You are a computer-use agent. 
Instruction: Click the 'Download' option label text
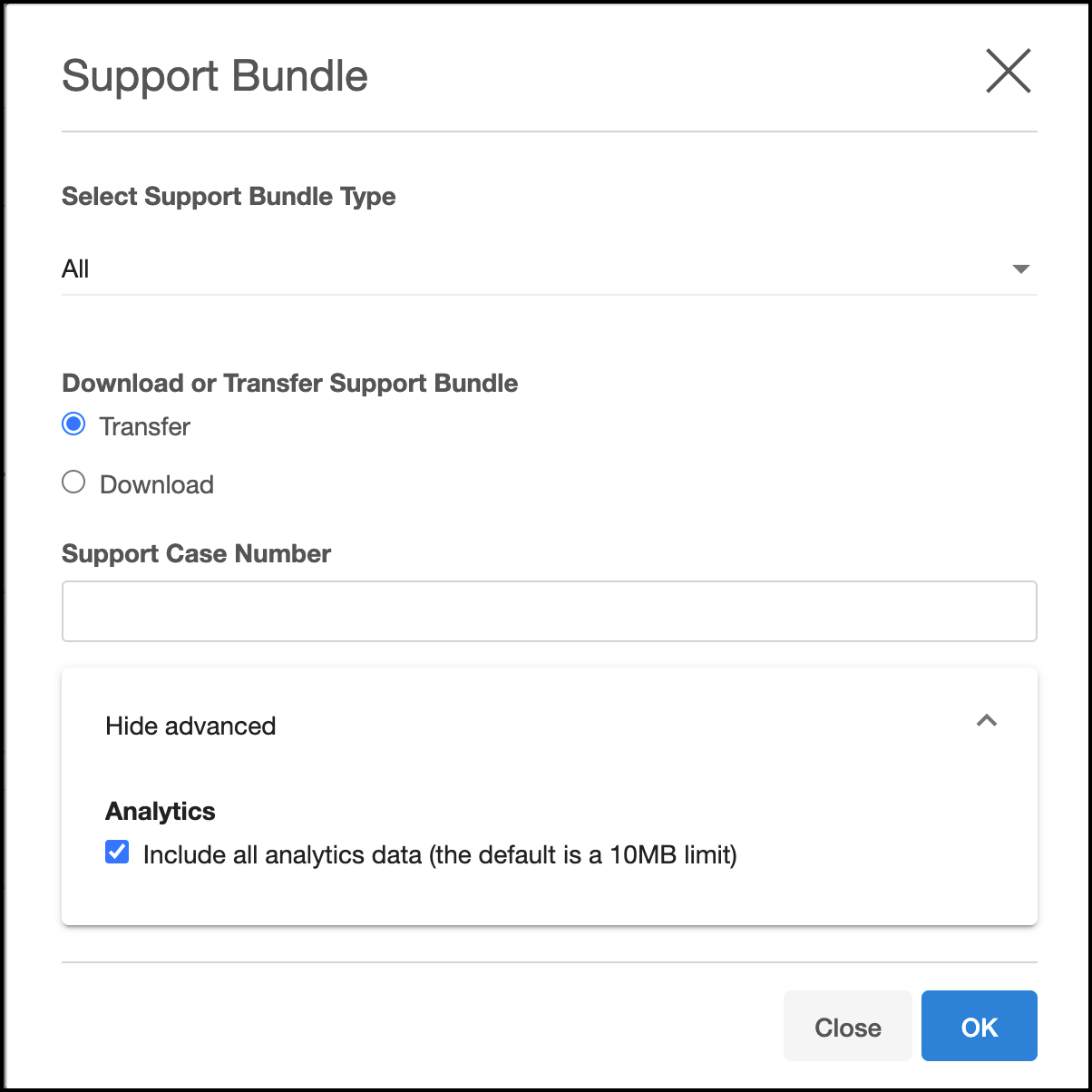click(157, 485)
